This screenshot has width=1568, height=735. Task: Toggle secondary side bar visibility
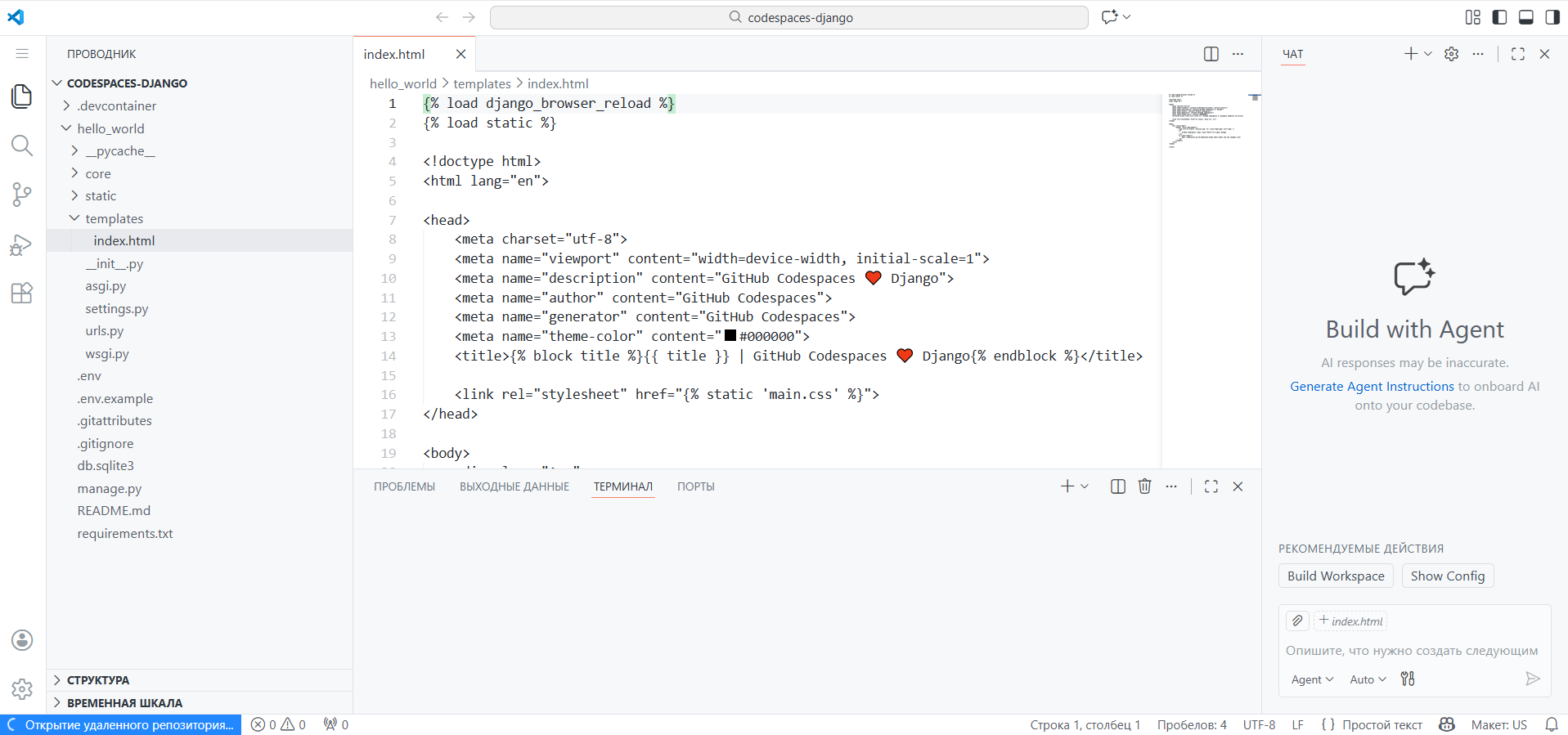(1552, 17)
